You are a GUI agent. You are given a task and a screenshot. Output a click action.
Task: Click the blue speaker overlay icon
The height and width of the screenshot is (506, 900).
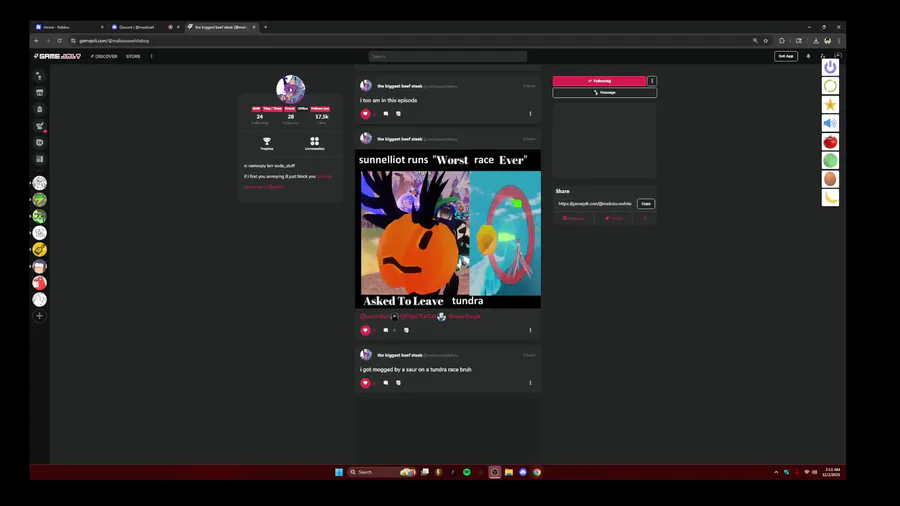click(830, 123)
